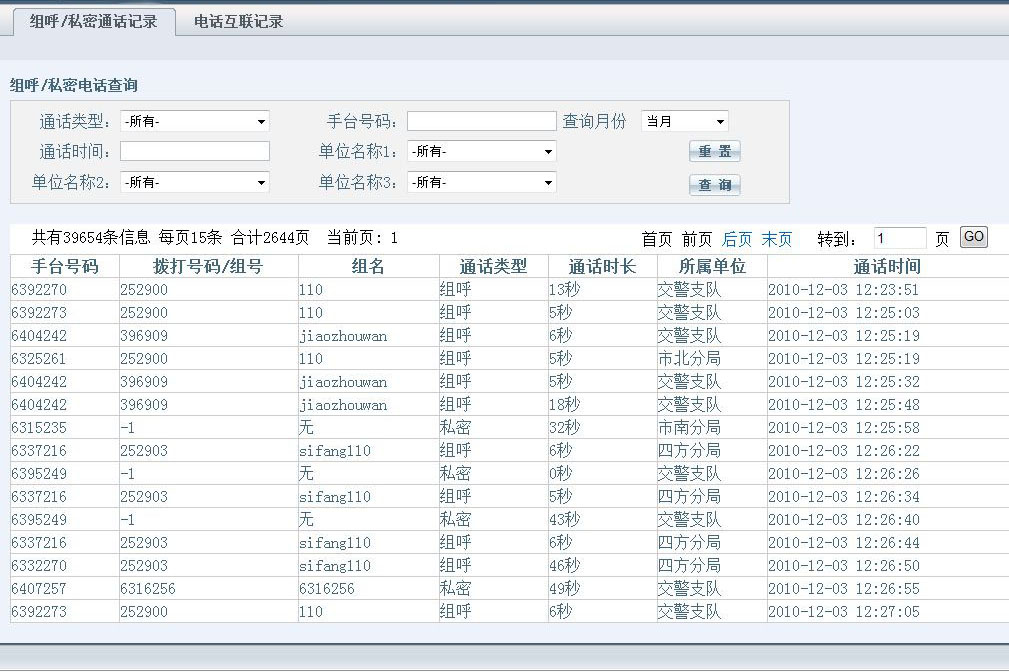Click the 手台号码 input field

(481, 121)
